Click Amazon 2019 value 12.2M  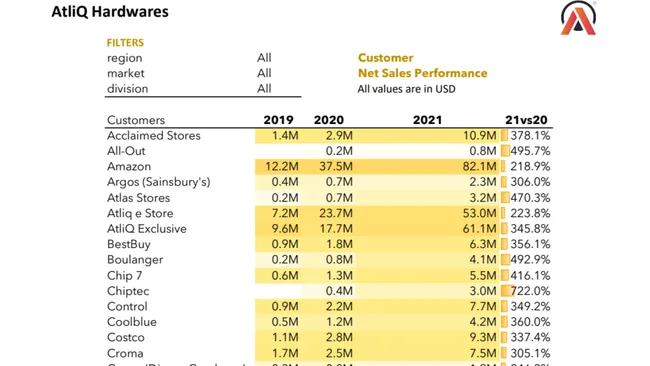281,167
